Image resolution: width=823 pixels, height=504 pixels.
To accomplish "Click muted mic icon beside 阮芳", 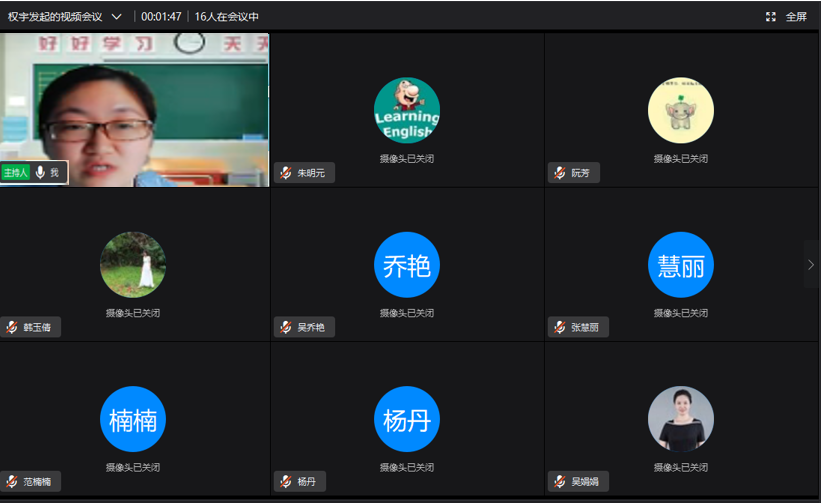I will click(561, 173).
